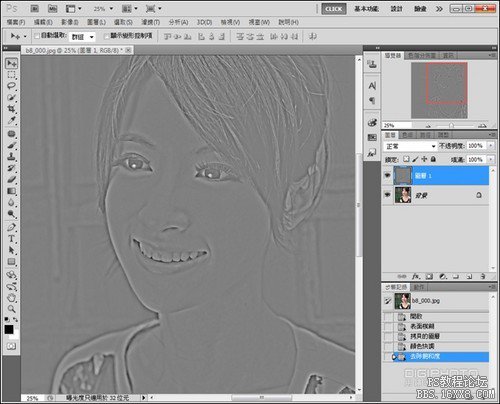This screenshot has width=500, height=404.
Task: Hide Layer 1 with its eye icon
Action: click(387, 175)
